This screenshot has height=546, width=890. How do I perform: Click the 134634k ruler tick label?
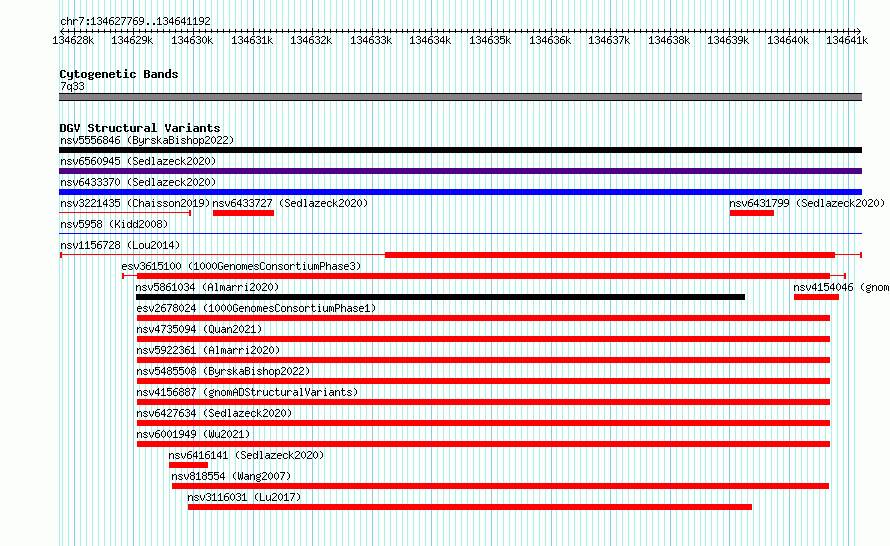tap(430, 40)
